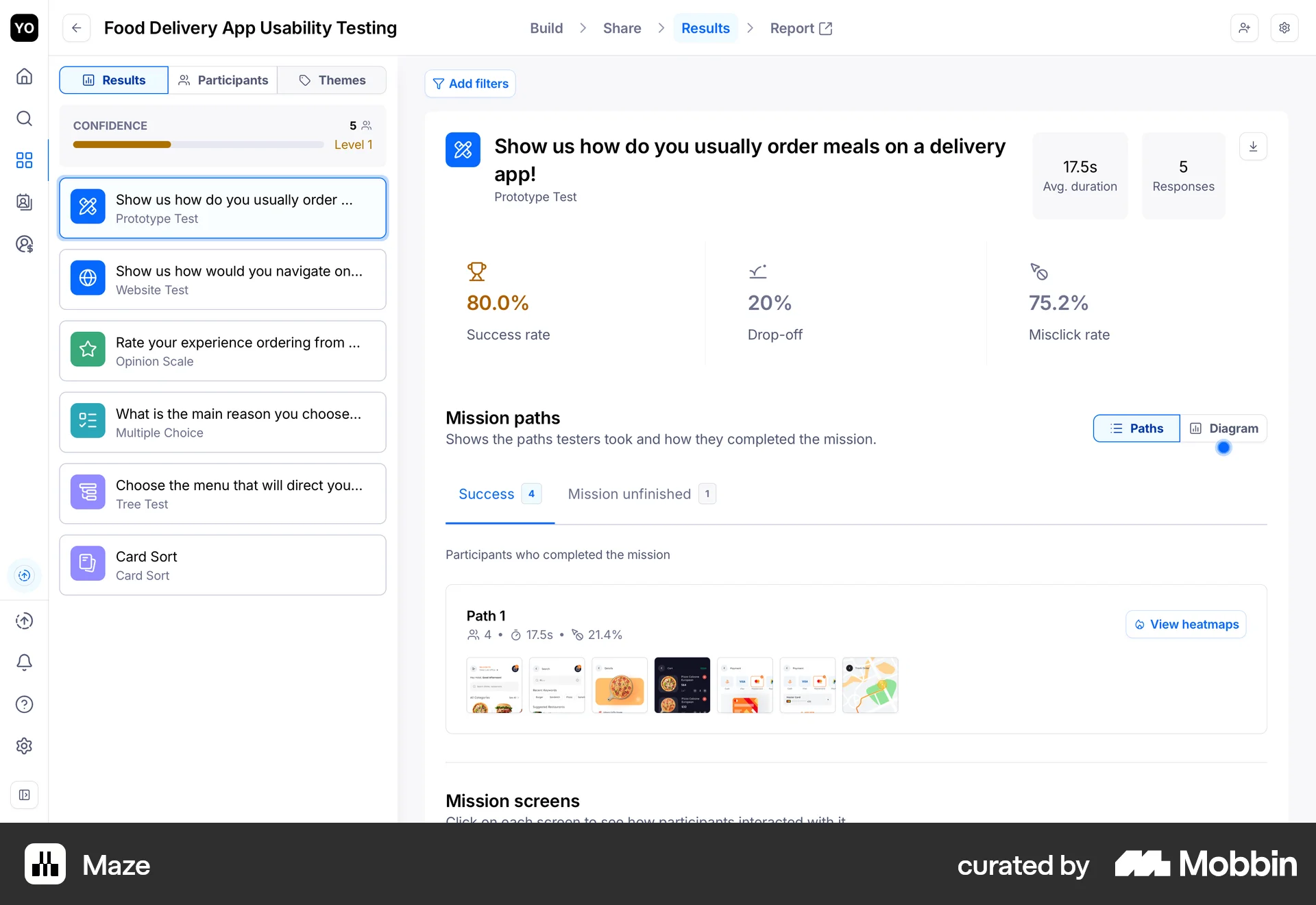This screenshot has height=905, width=1316.
Task: Open search from the sidebar magnifier icon
Action: point(24,119)
